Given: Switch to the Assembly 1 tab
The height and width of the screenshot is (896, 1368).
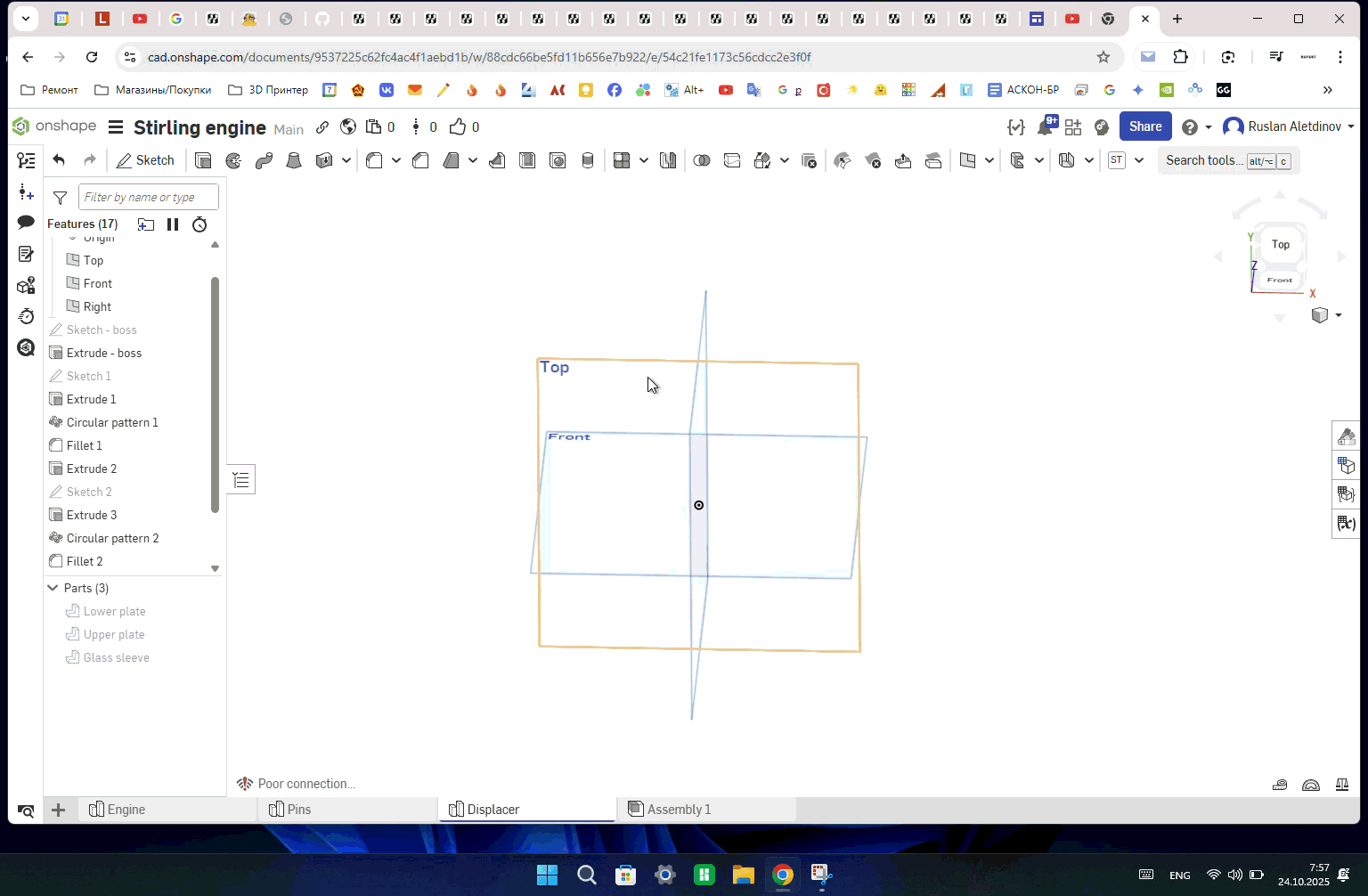Looking at the screenshot, I should (x=678, y=810).
